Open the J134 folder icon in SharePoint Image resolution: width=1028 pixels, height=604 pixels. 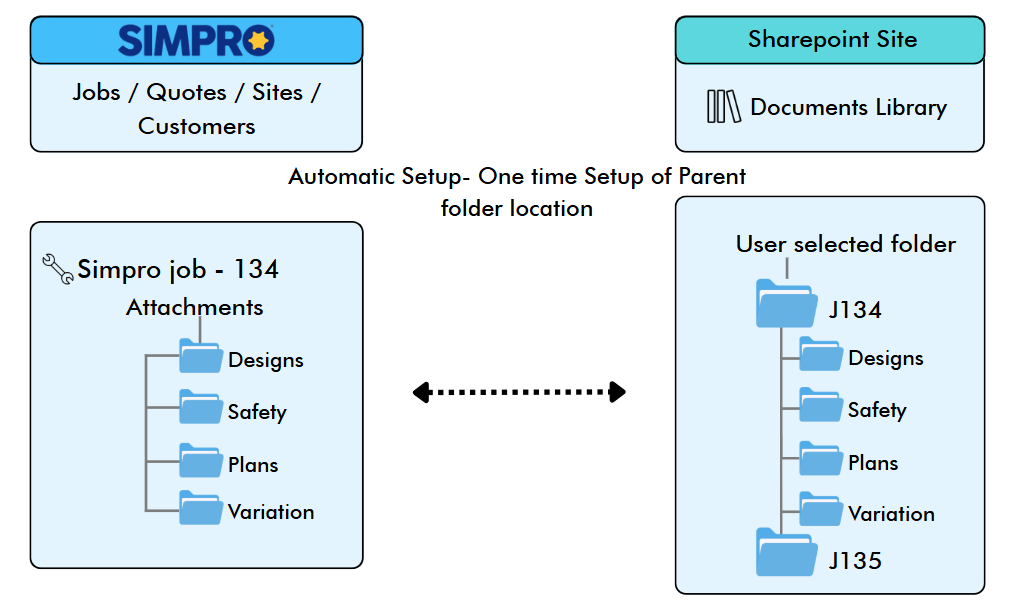tap(786, 304)
